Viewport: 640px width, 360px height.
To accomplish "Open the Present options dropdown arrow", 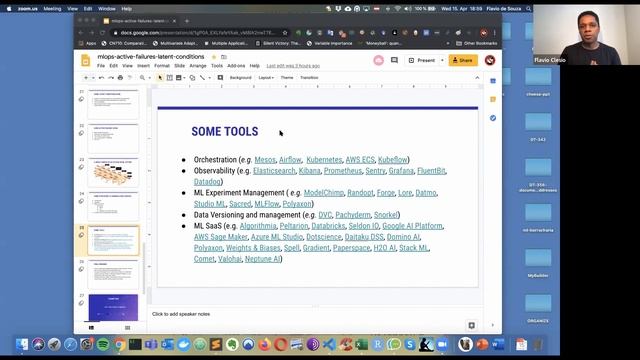I will (x=442, y=60).
